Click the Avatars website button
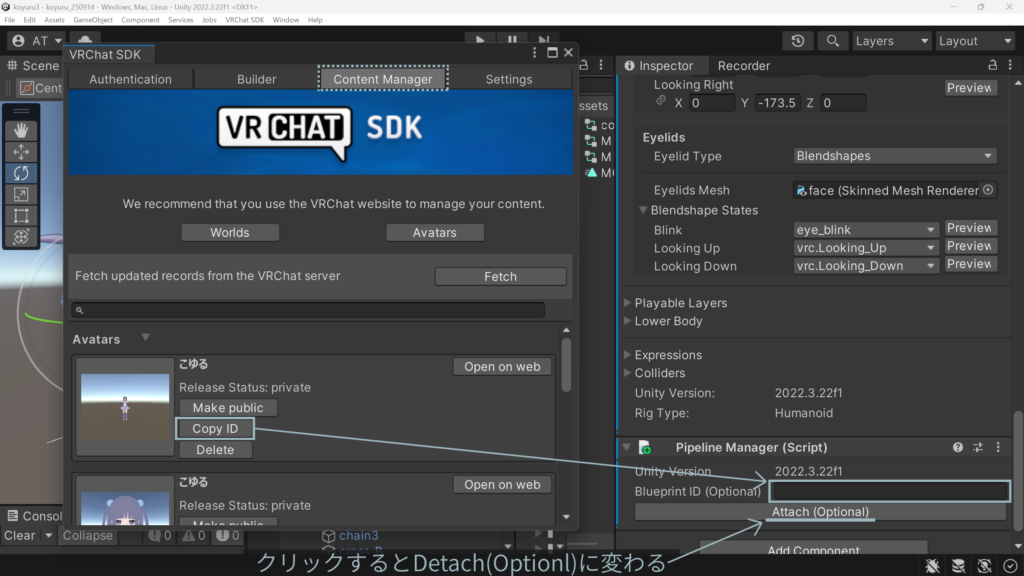 click(434, 232)
